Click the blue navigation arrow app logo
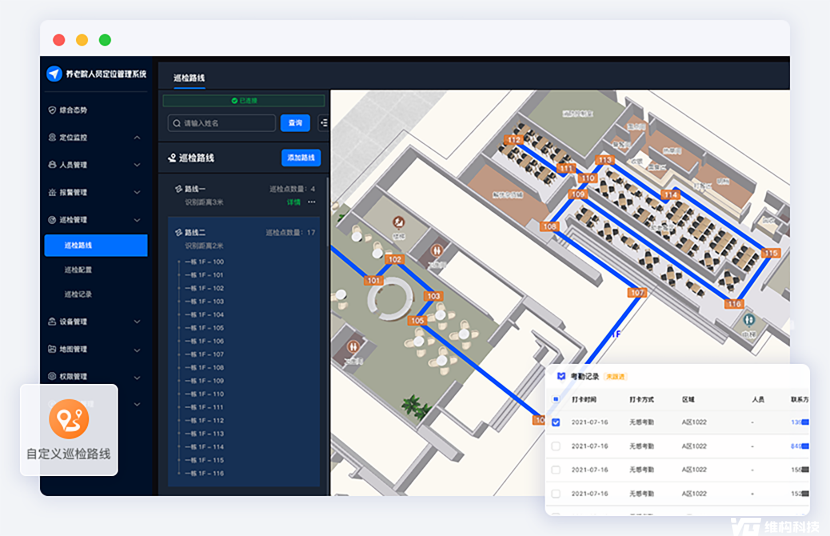Screen dimensions: 830x536 coord(54,74)
